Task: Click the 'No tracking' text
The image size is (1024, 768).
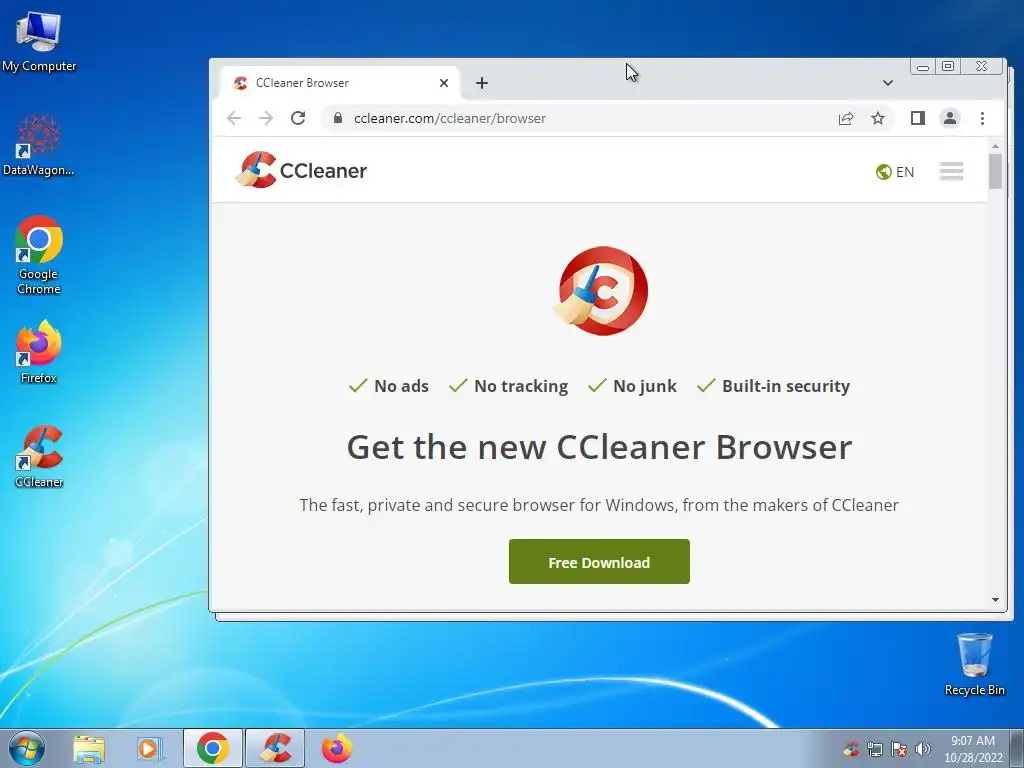Action: coord(521,386)
